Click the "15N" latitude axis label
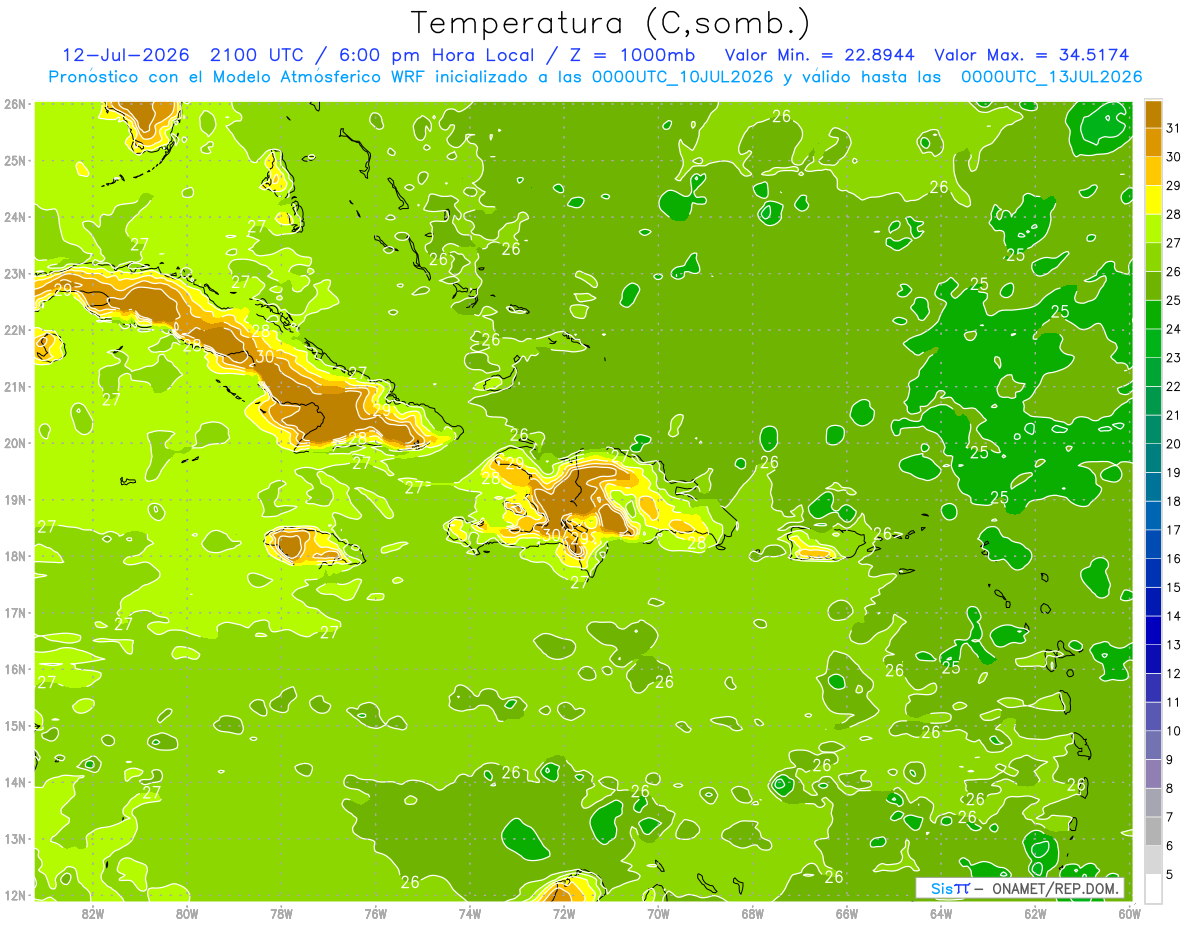1200x927 pixels. (x=15, y=726)
